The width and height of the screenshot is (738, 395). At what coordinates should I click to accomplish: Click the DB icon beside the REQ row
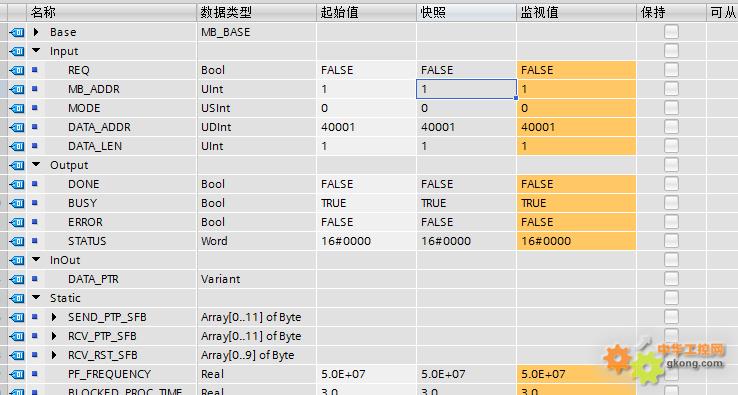tap(17, 71)
